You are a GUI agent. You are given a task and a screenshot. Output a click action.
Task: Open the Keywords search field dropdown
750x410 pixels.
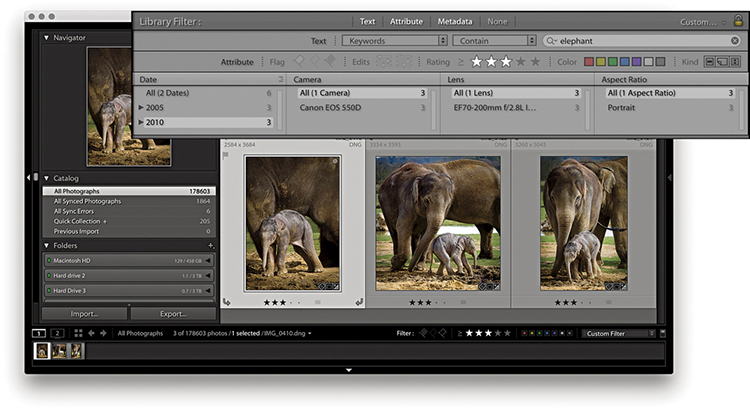click(394, 41)
